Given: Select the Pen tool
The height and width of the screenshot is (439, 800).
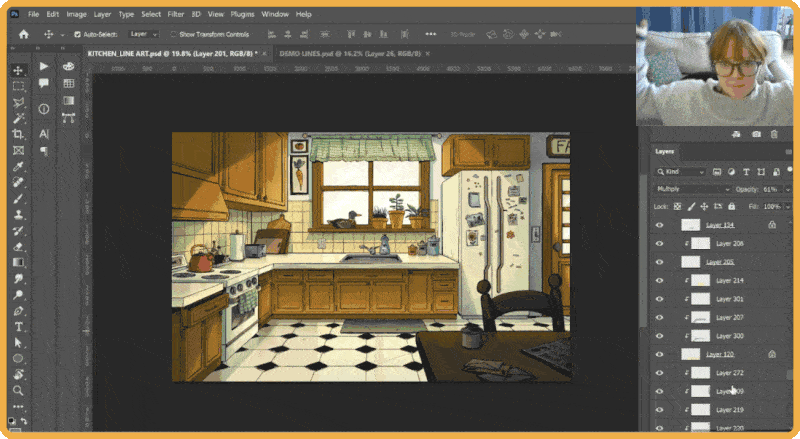Looking at the screenshot, I should (18, 311).
